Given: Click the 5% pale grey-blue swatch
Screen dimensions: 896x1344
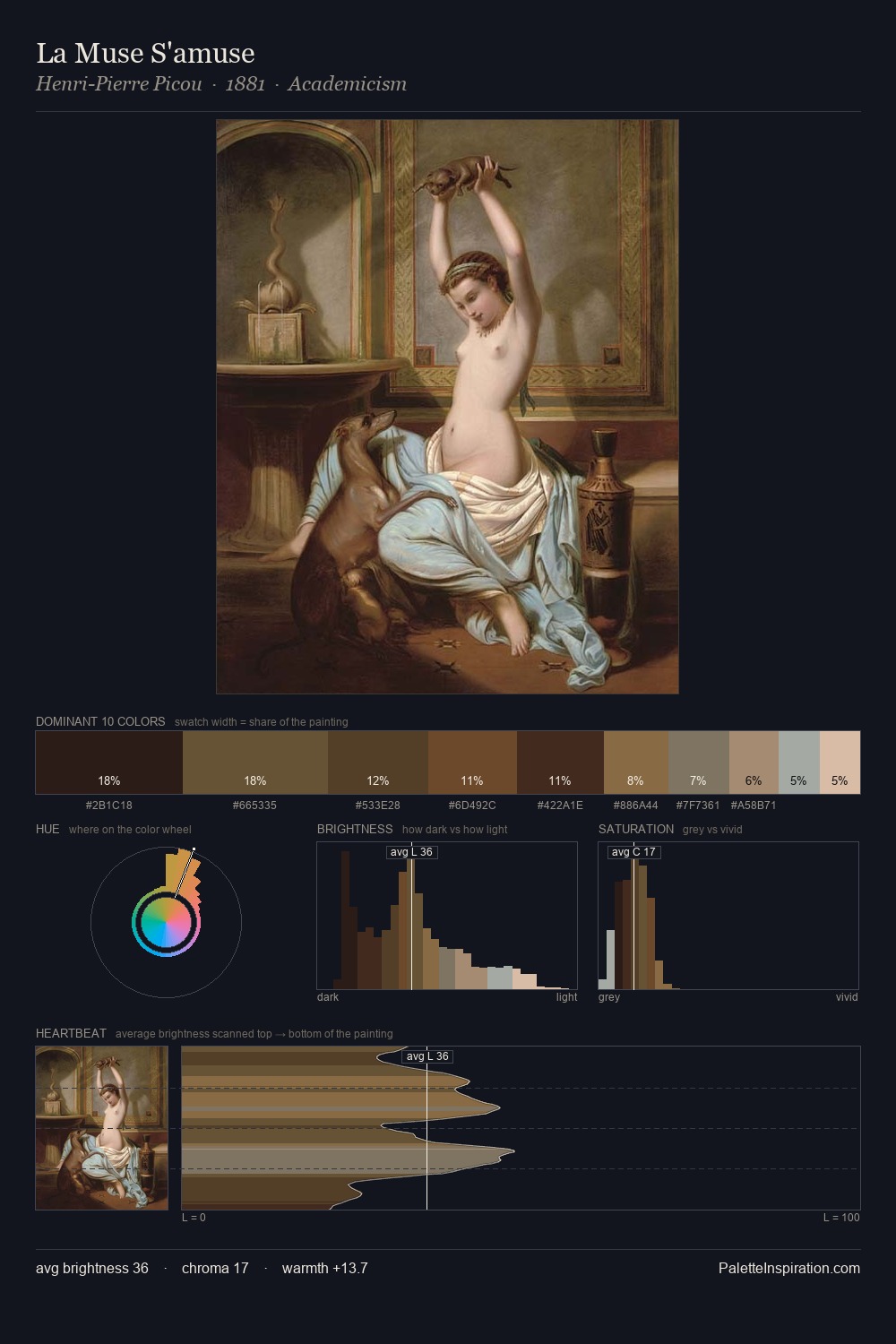Looking at the screenshot, I should pyautogui.click(x=798, y=762).
